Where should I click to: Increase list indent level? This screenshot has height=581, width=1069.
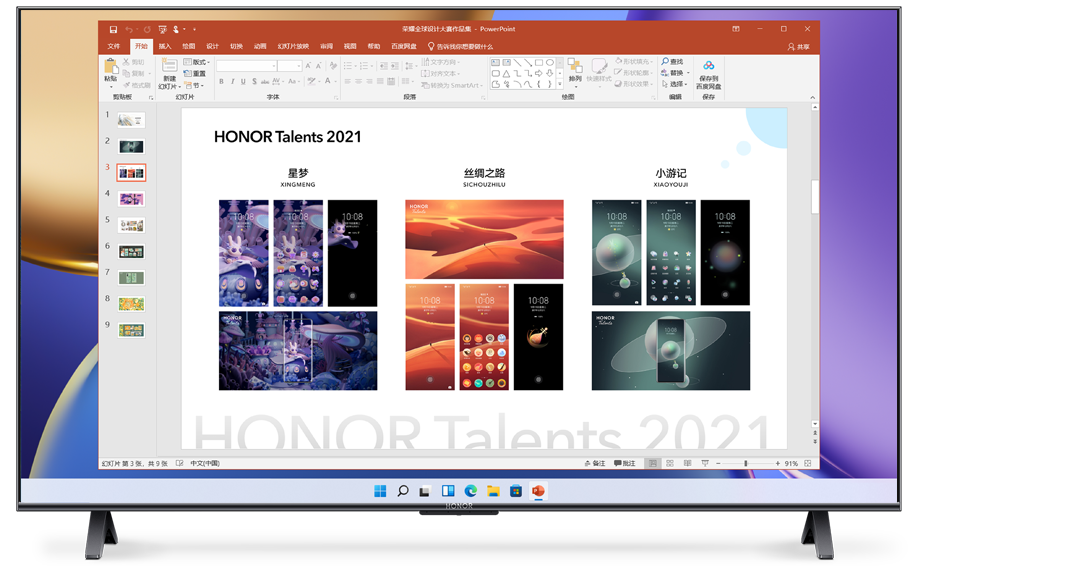coord(395,65)
